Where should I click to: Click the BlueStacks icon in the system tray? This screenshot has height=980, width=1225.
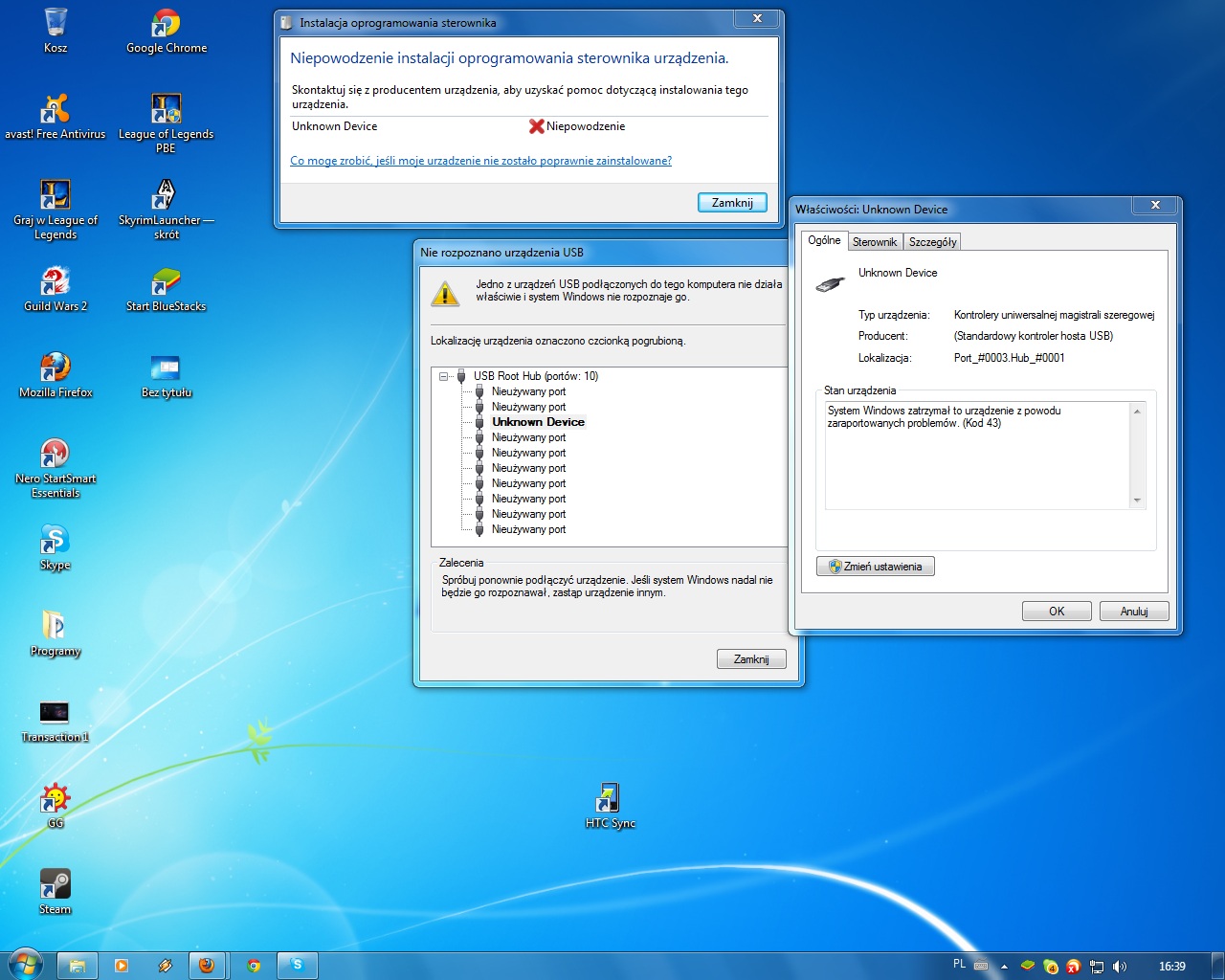(1028, 966)
